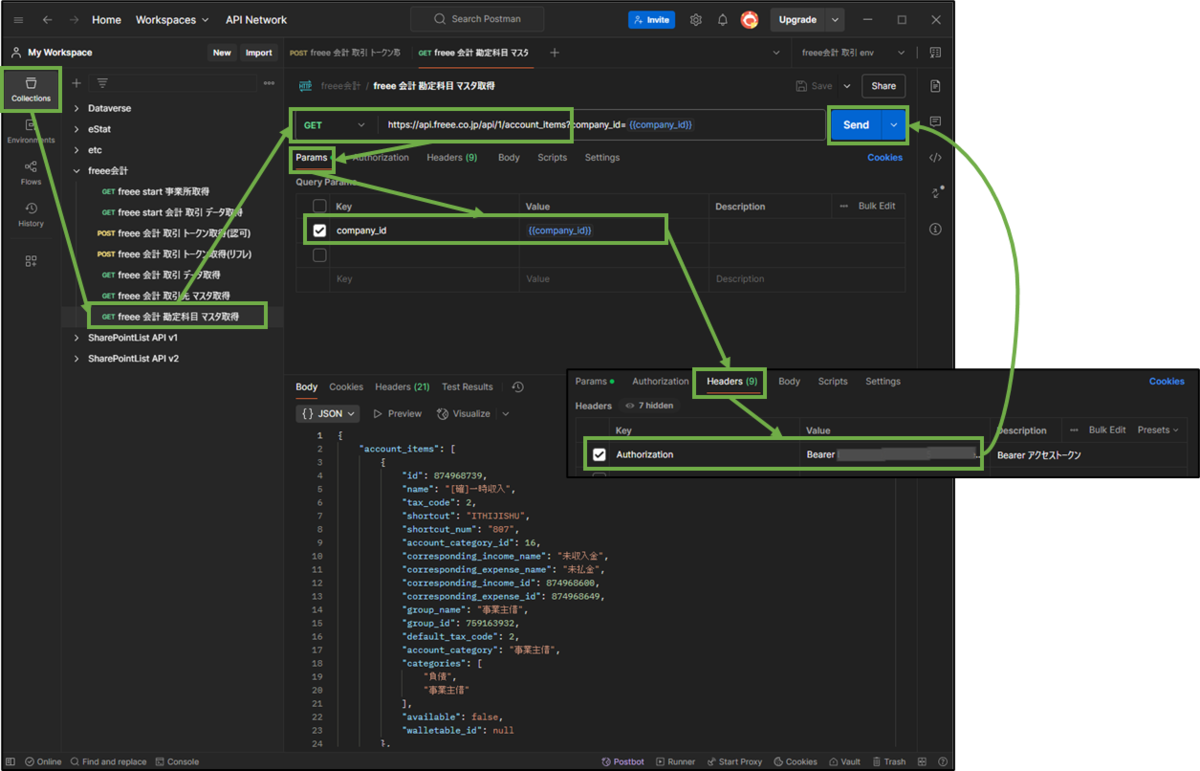
Task: Open the JSON response format dropdown
Action: (328, 413)
